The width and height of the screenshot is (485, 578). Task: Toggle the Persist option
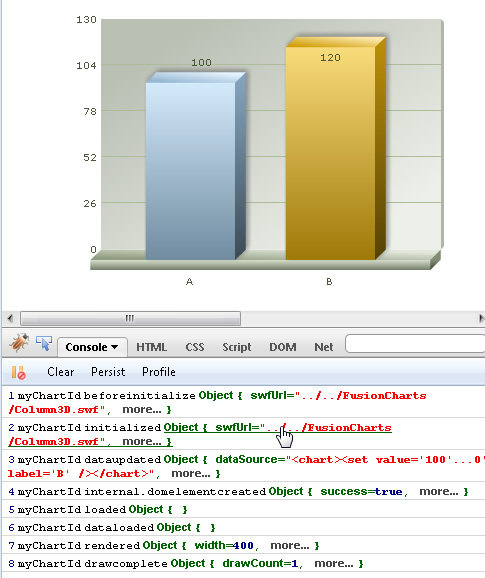coord(108,372)
